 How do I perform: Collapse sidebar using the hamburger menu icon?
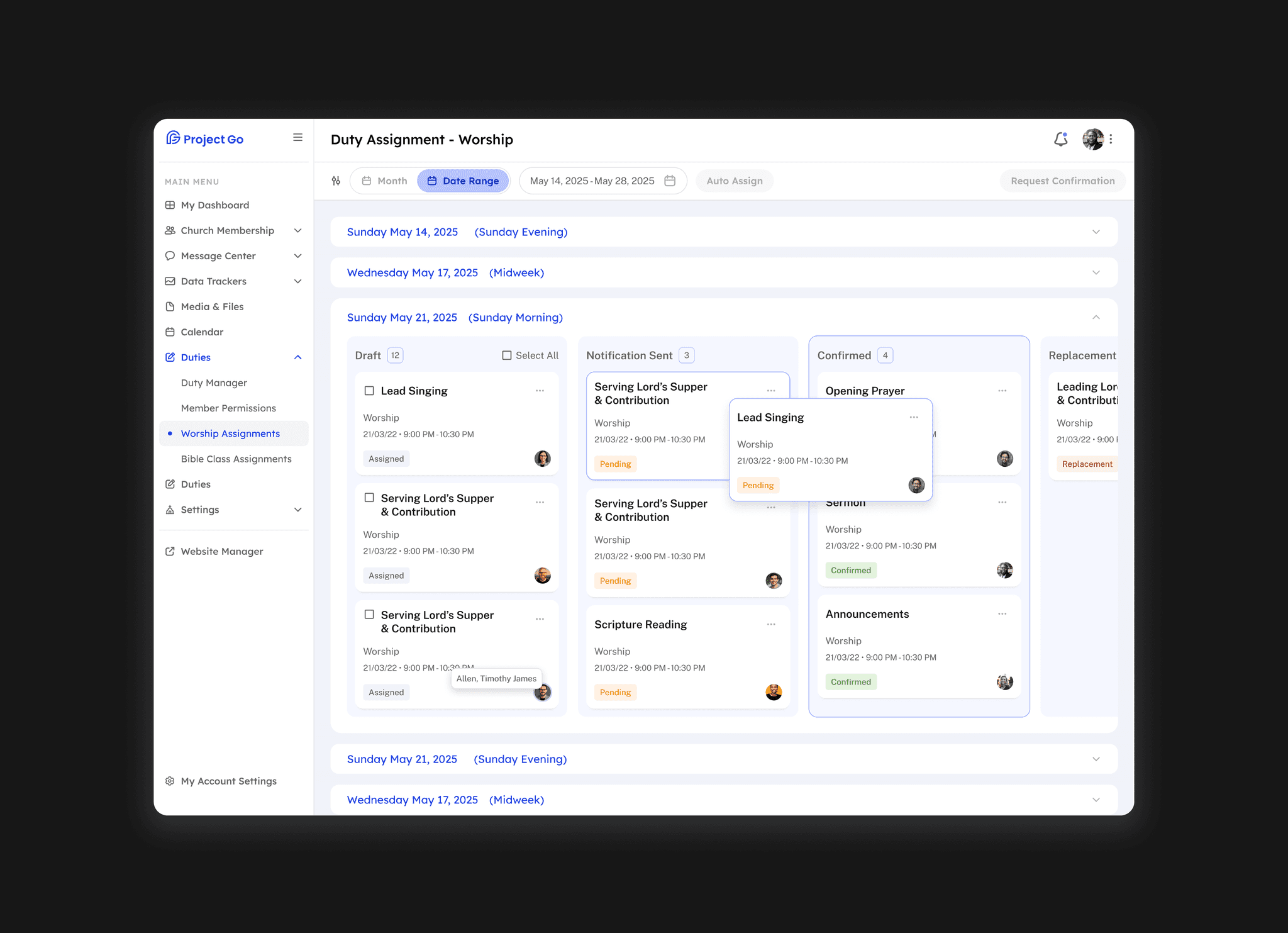pos(297,138)
